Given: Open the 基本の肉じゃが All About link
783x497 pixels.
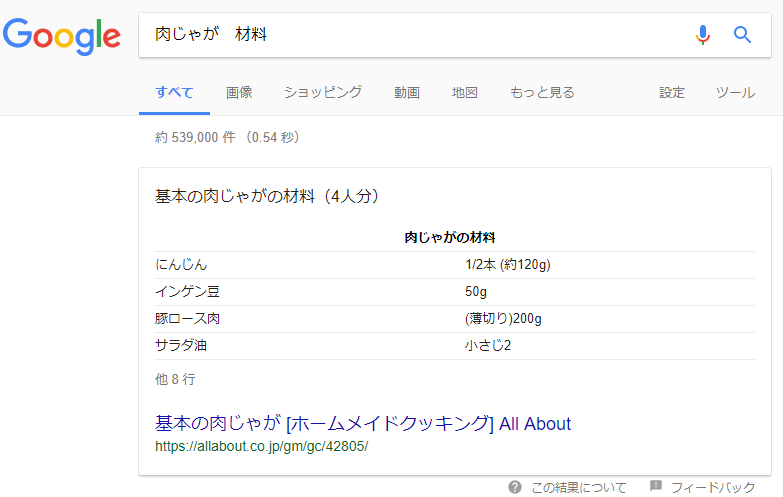Looking at the screenshot, I should (x=363, y=424).
